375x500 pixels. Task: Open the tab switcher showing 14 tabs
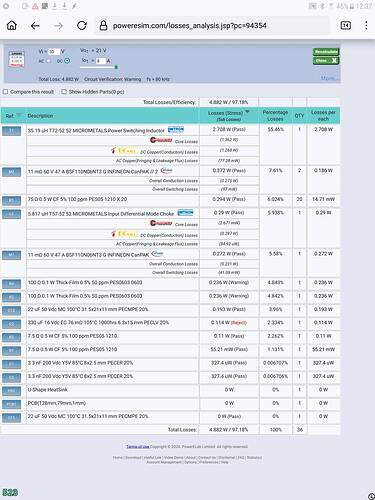(x=346, y=25)
